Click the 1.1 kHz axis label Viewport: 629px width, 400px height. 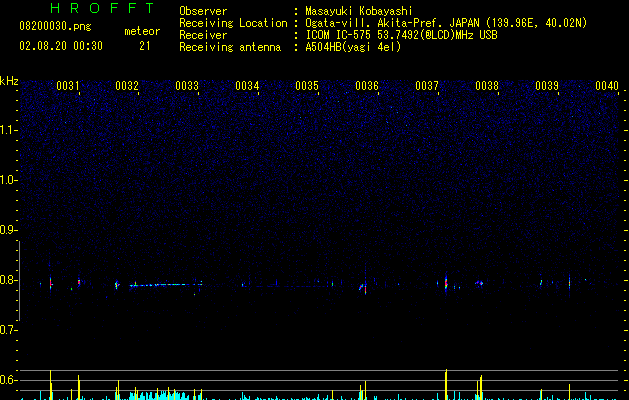click(8, 130)
